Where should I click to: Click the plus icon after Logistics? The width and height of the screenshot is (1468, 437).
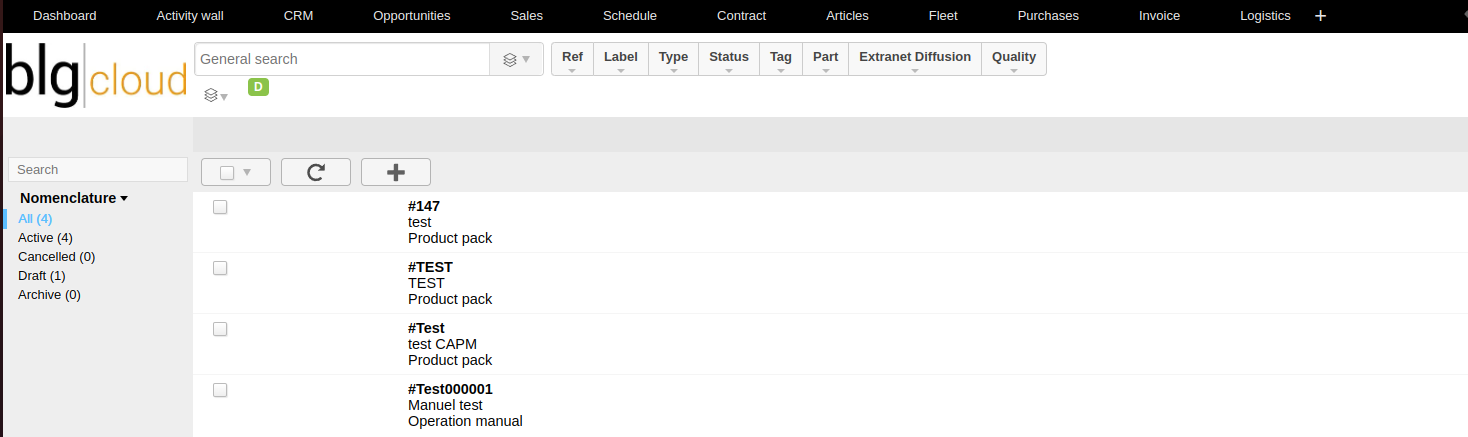(1320, 16)
